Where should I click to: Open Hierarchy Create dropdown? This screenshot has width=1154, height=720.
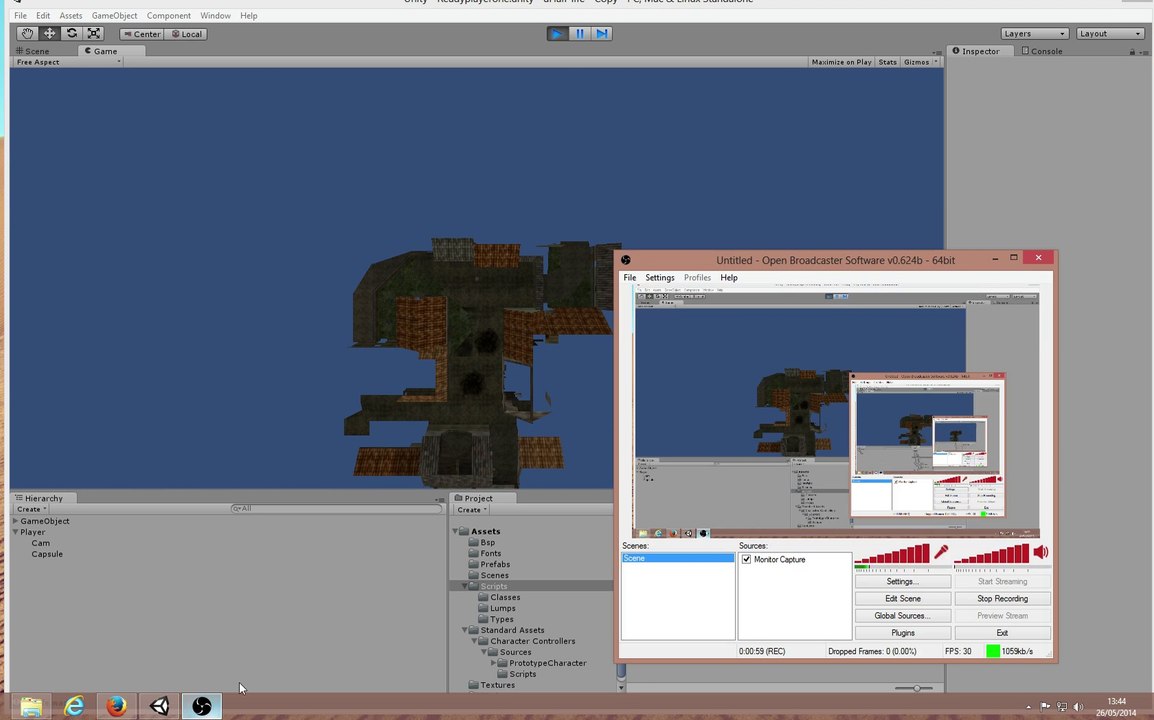point(31,509)
